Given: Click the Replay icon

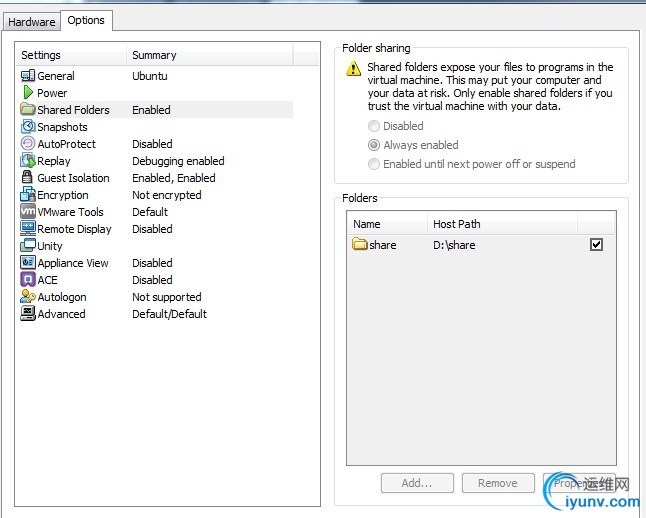Looking at the screenshot, I should click(x=28, y=161).
